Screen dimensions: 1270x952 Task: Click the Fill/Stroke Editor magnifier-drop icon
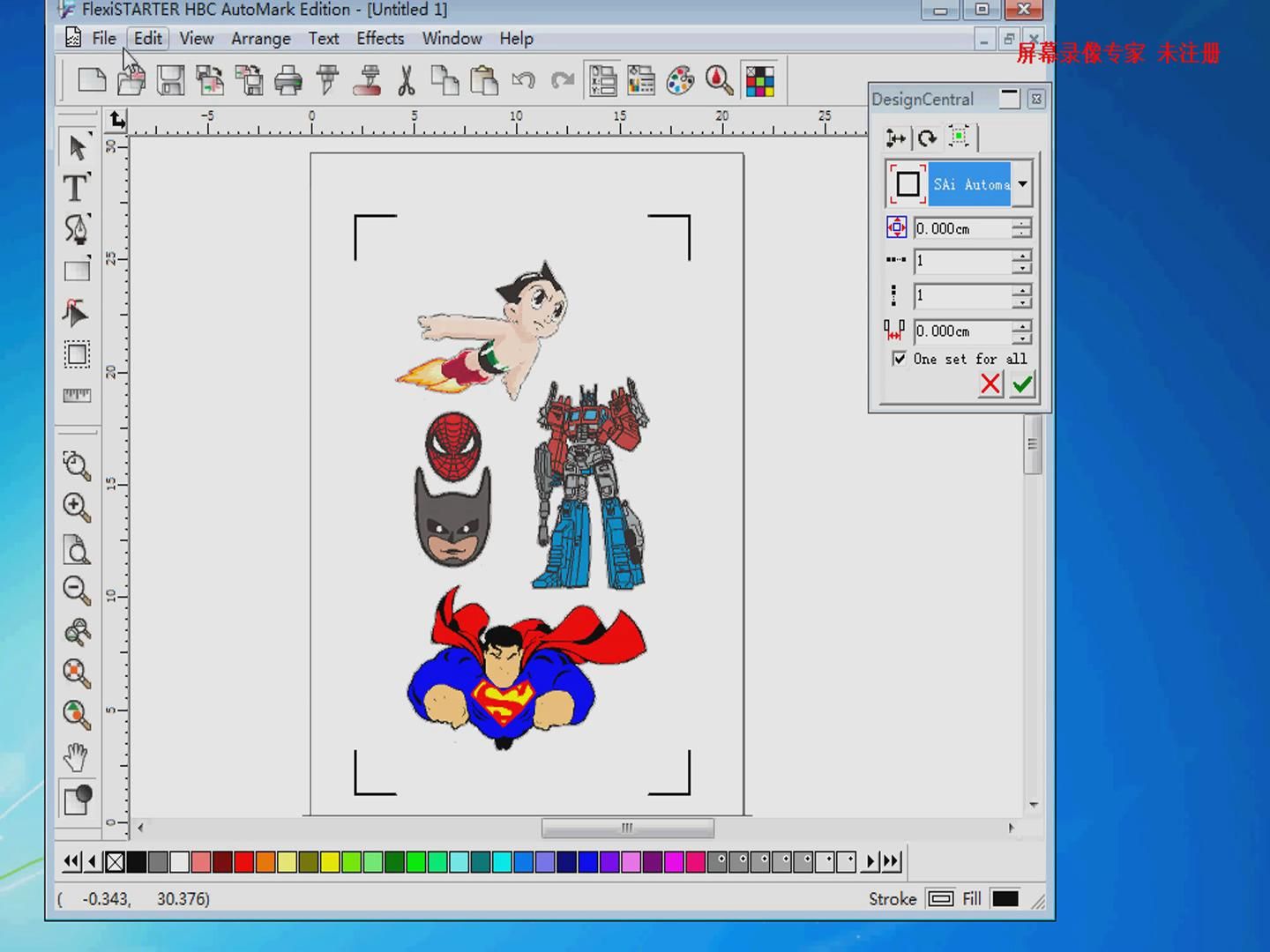(719, 80)
